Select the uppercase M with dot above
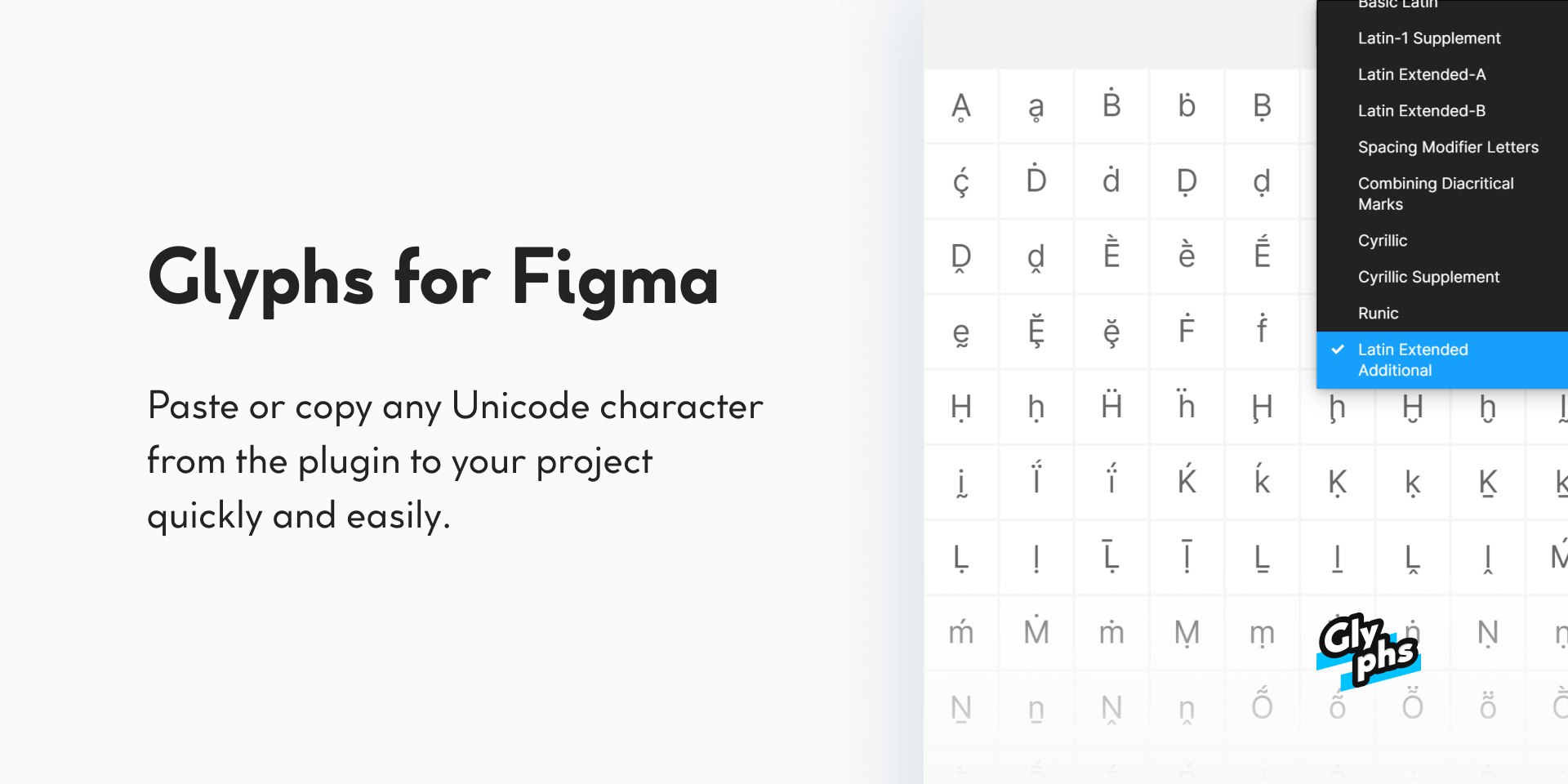Image resolution: width=1568 pixels, height=784 pixels. pos(1036,631)
